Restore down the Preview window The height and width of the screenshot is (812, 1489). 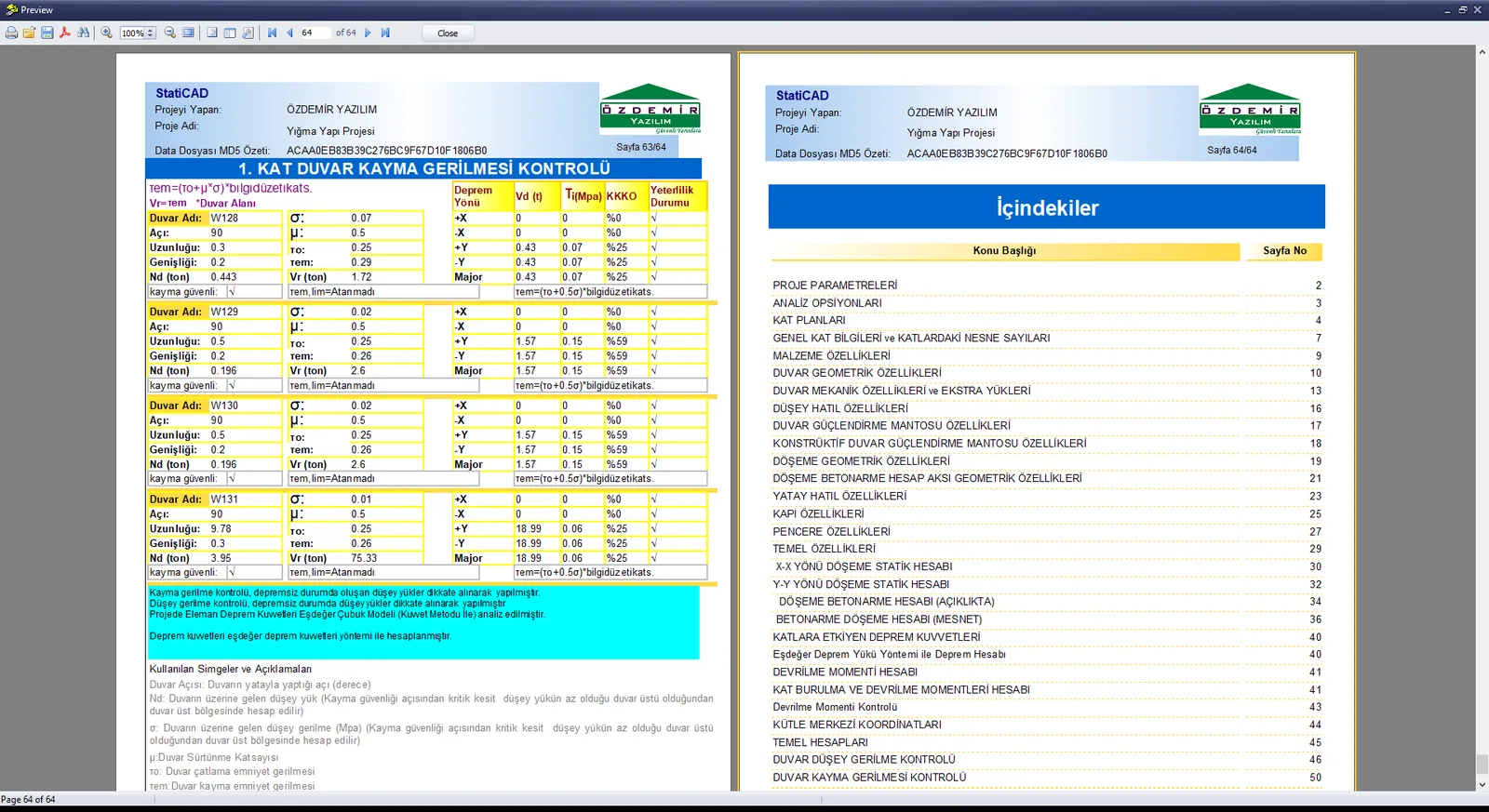1463,9
